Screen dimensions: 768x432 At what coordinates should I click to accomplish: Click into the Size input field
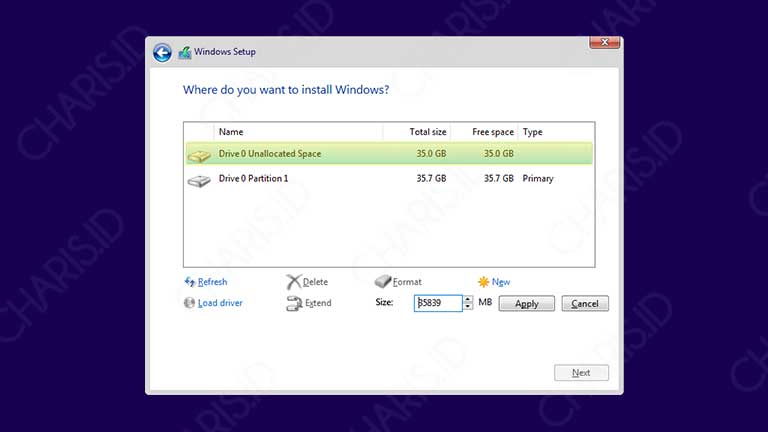438,303
